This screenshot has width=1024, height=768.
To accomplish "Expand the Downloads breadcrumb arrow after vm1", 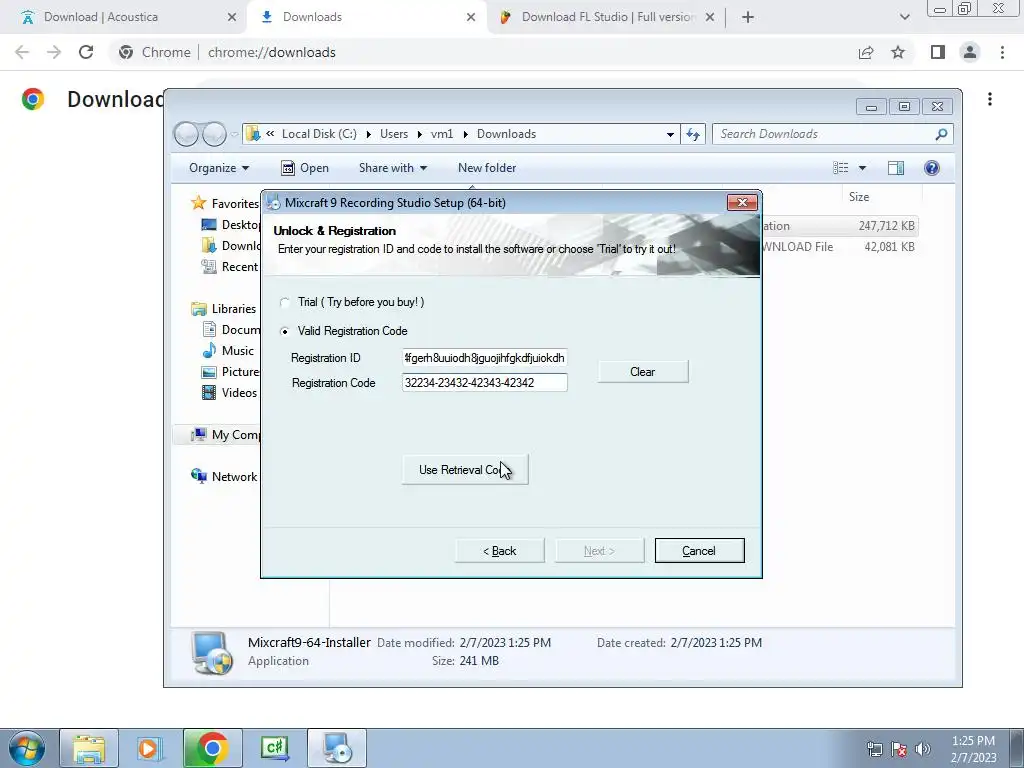I will coord(466,134).
